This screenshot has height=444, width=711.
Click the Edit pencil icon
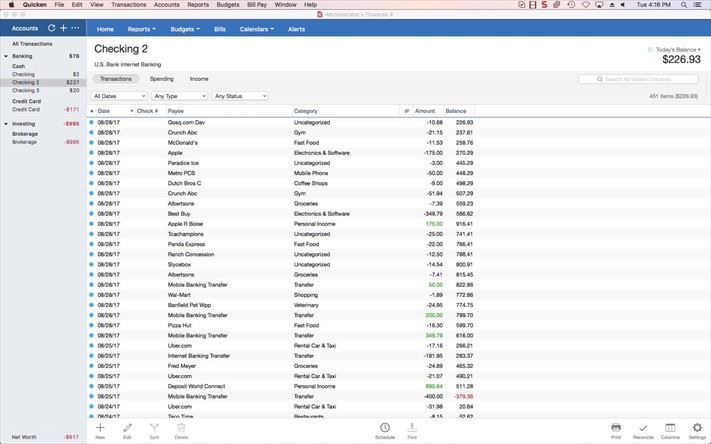(127, 430)
